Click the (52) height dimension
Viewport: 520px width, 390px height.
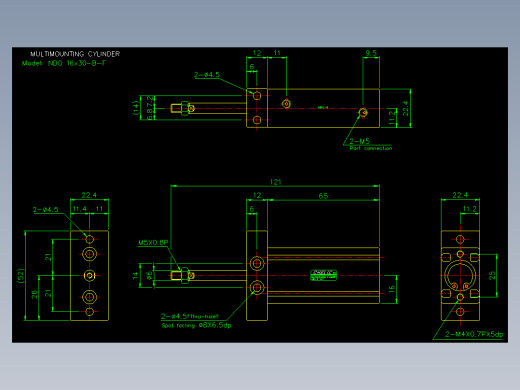(21, 276)
